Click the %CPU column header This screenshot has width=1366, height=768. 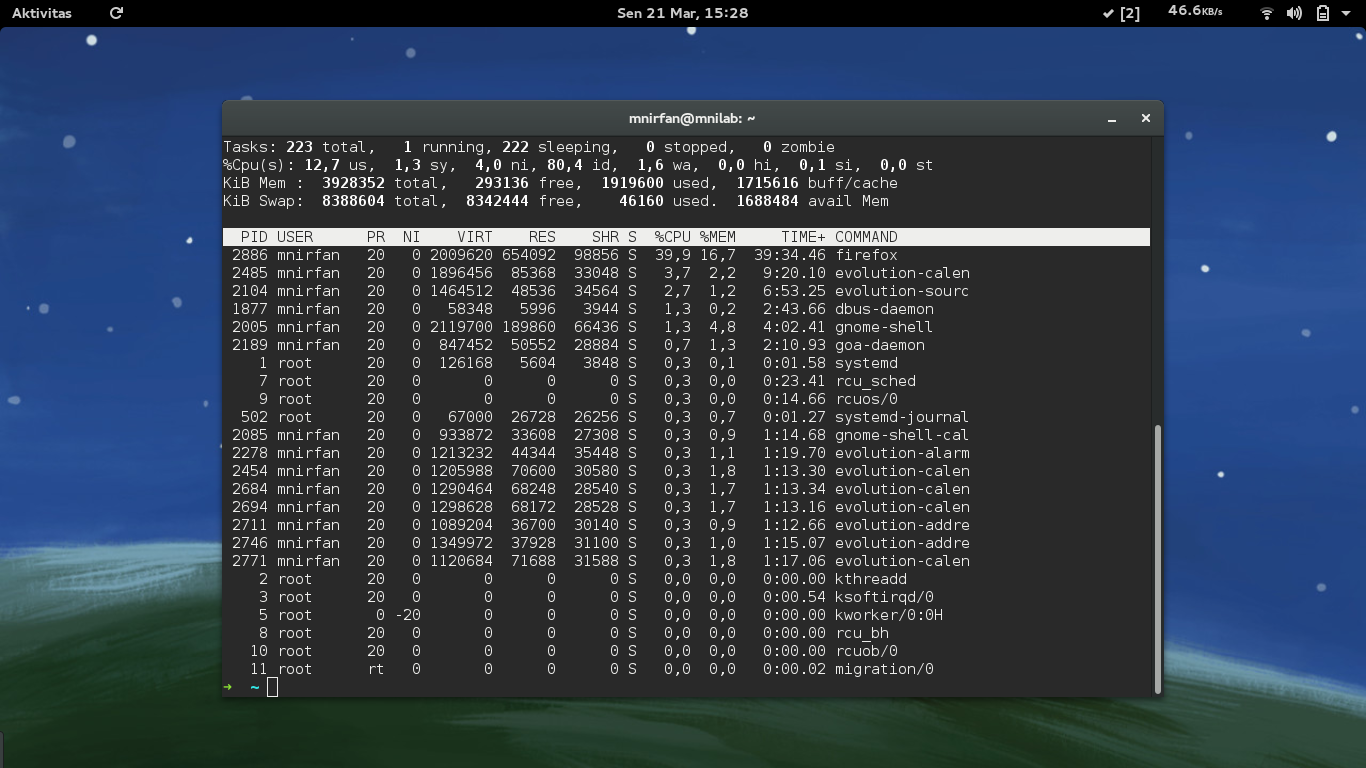pyautogui.click(x=673, y=237)
